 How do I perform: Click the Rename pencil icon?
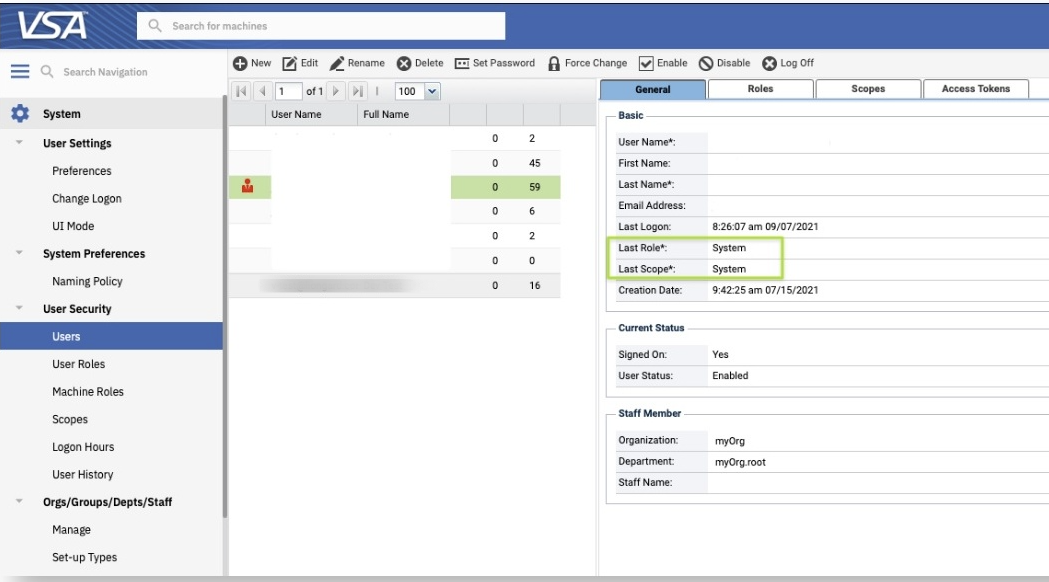(x=337, y=63)
